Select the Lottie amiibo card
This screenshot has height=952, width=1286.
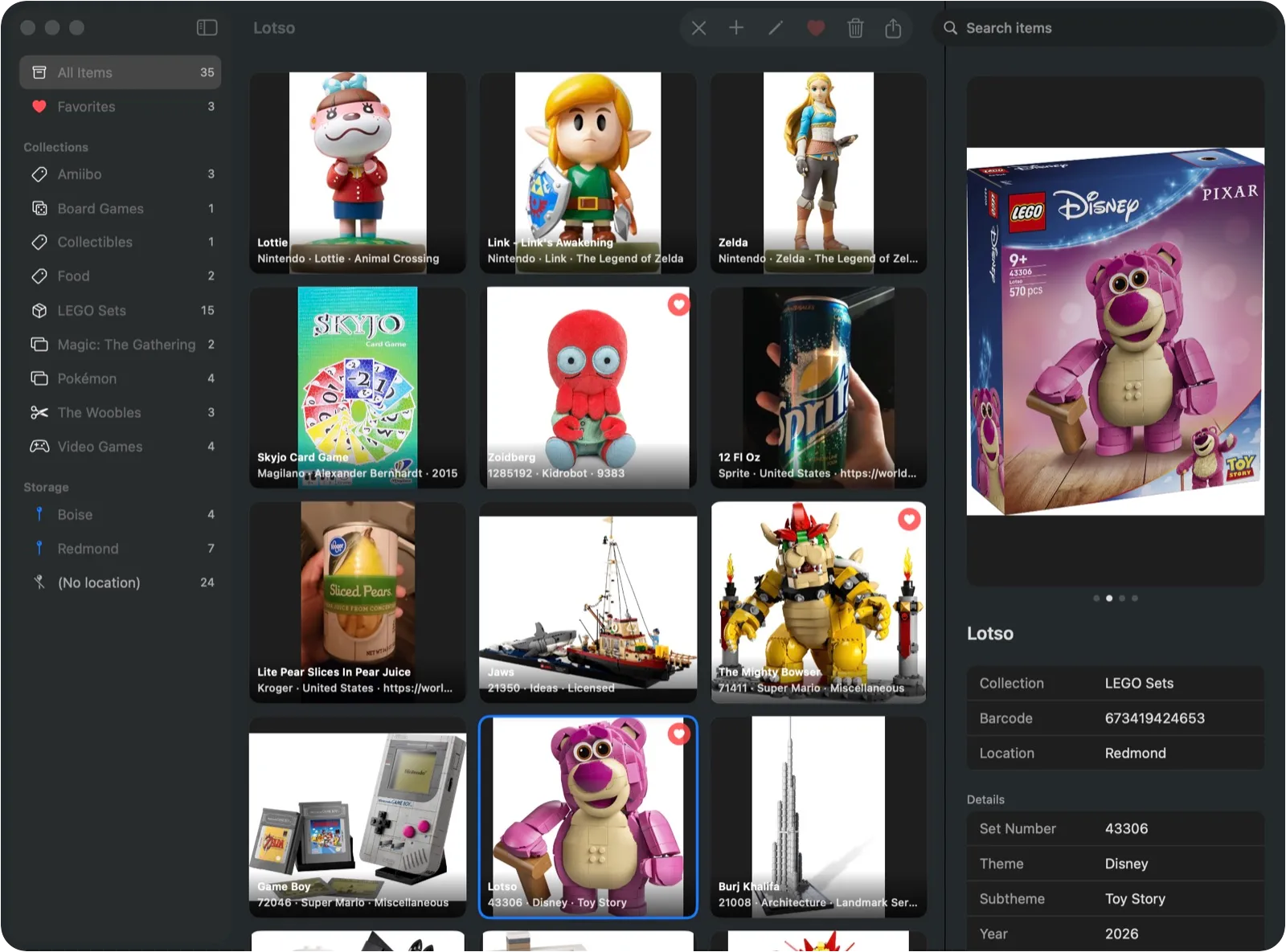click(x=358, y=173)
